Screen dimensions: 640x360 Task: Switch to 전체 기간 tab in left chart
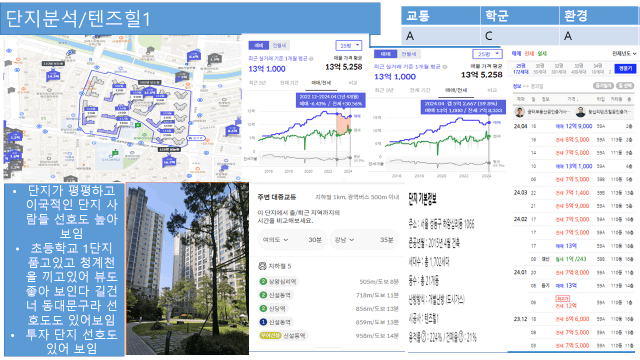pos(289,83)
